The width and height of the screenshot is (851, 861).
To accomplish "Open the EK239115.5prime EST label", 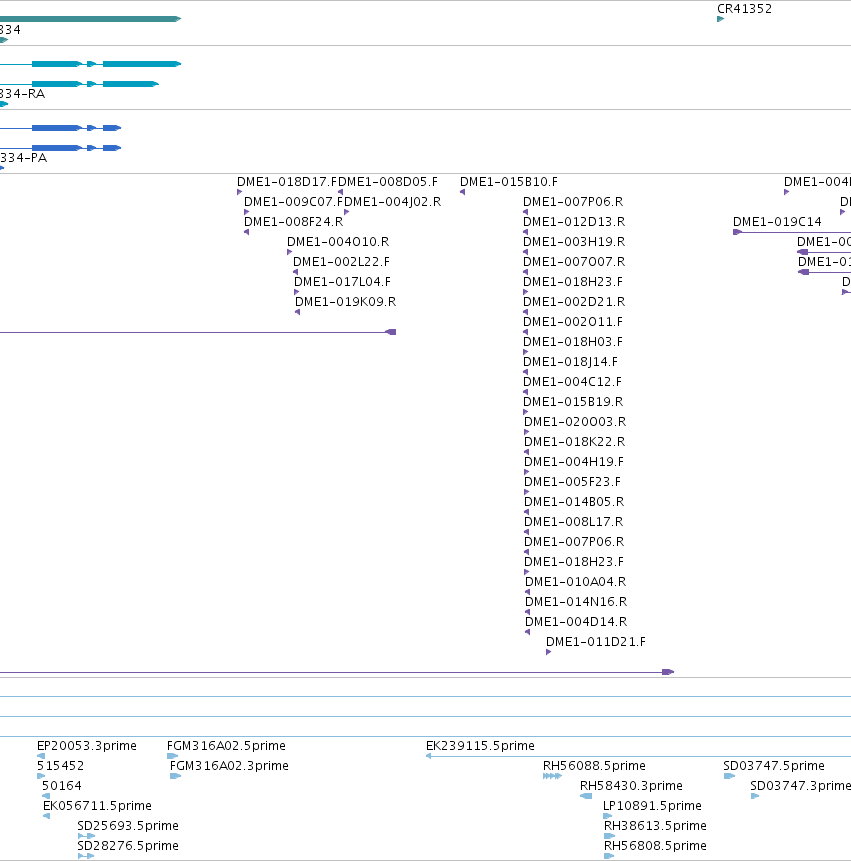I will 480,746.
